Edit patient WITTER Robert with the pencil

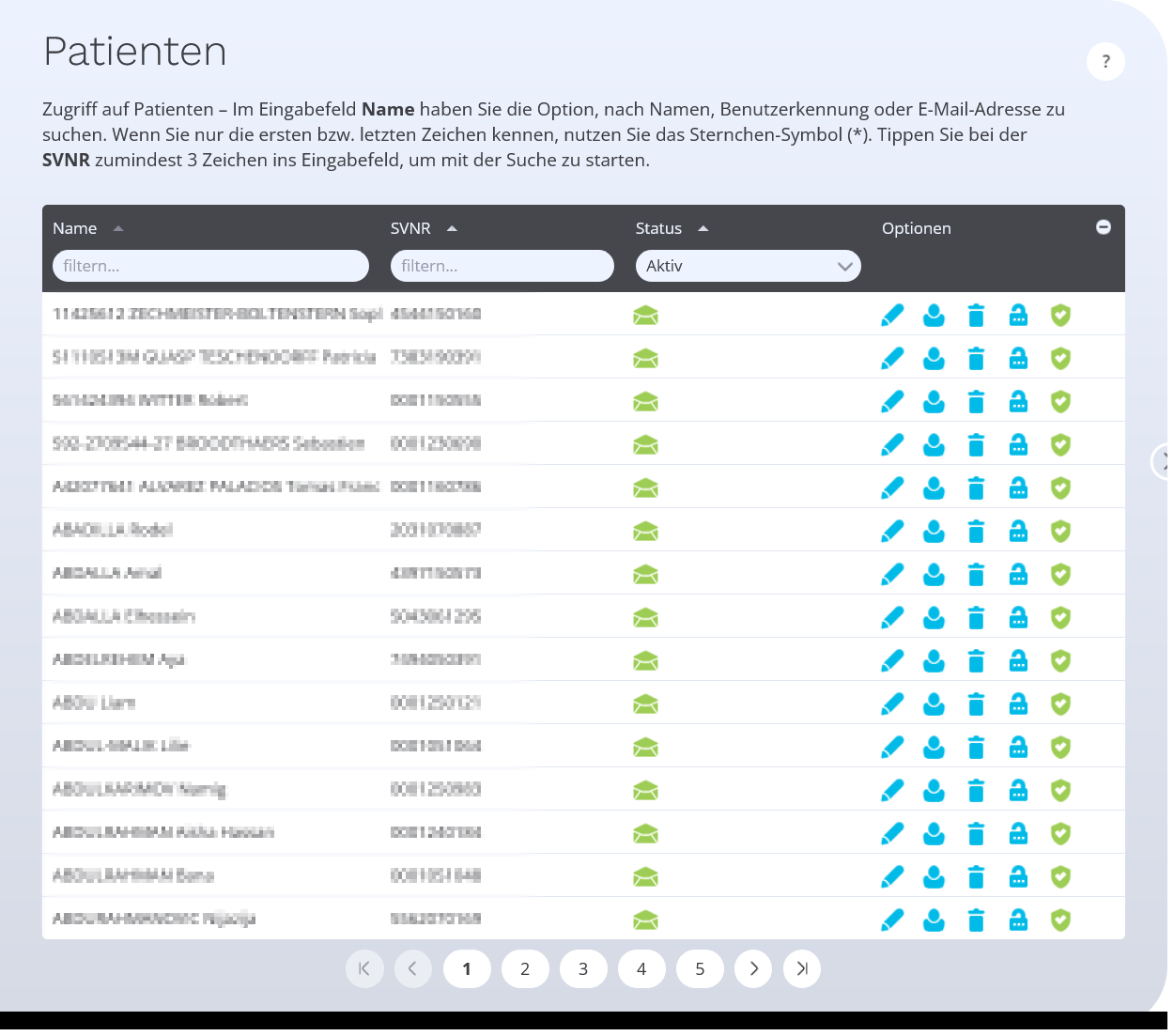[892, 402]
